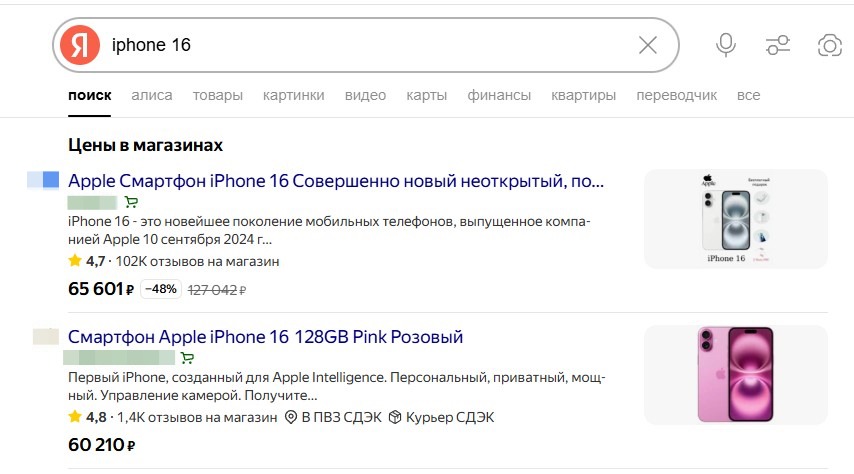The width and height of the screenshot is (854, 474).
Task: Click the search field containing iphone 16
Action: tap(360, 45)
